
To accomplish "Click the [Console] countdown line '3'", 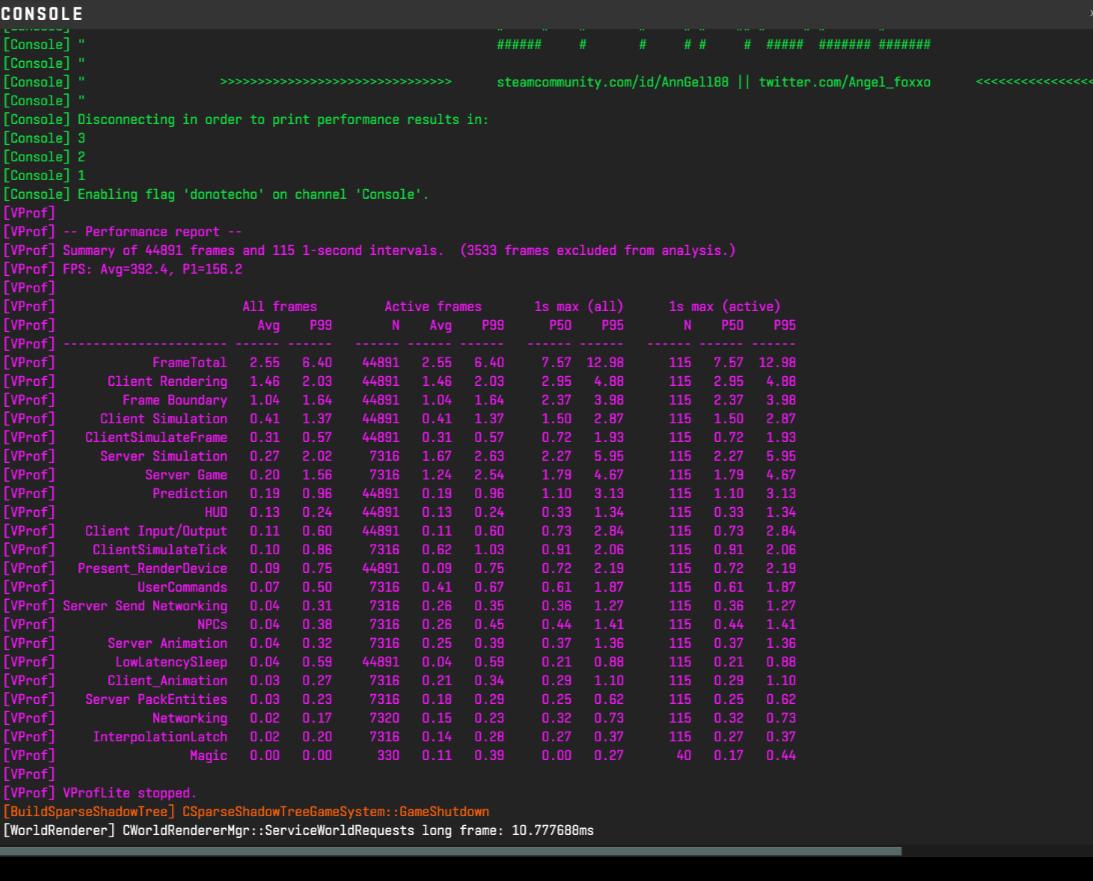I will tap(45, 138).
